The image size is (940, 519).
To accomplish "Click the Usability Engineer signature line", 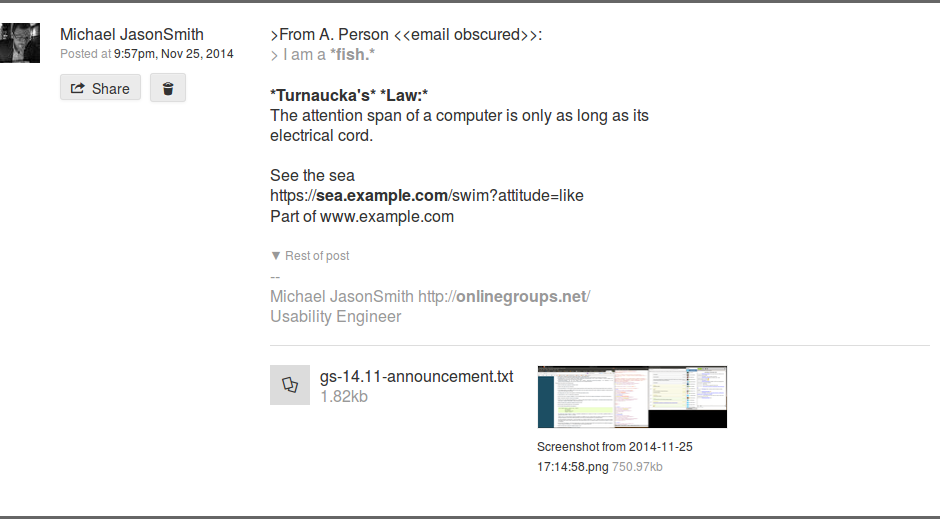I will pyautogui.click(x=336, y=316).
